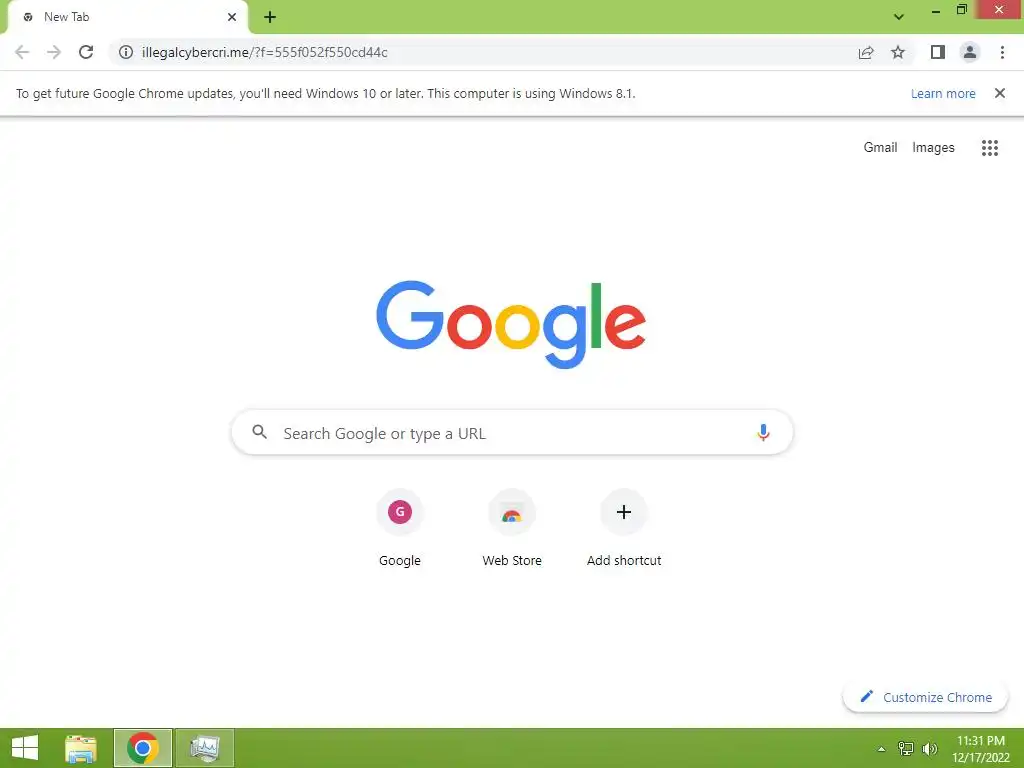View site information icon in address bar

coord(126,52)
